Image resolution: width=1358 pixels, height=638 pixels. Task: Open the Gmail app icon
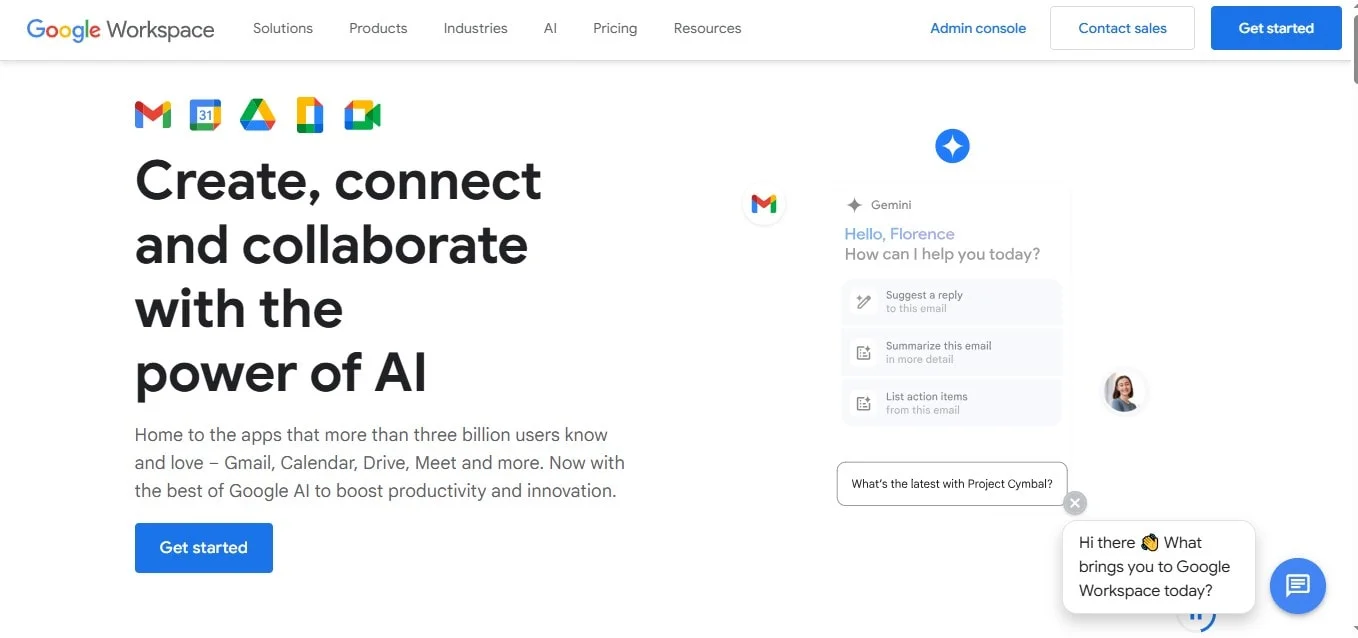[x=152, y=114]
